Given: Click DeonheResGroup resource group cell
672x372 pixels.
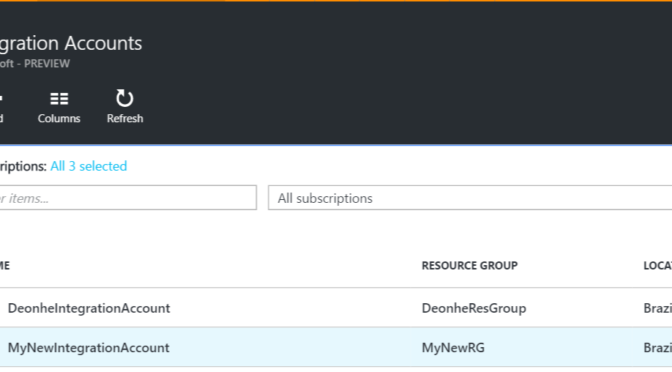Looking at the screenshot, I should pyautogui.click(x=474, y=308).
